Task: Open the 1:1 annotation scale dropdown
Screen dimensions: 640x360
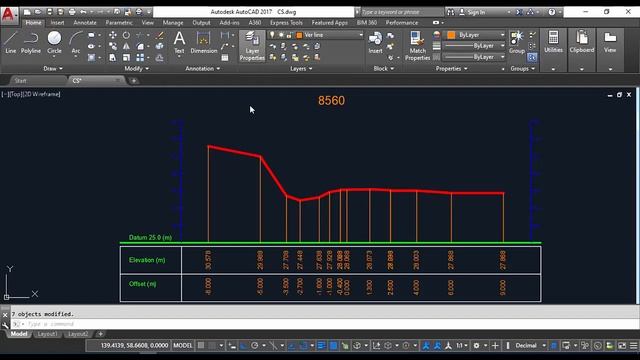Action: [x=462, y=345]
